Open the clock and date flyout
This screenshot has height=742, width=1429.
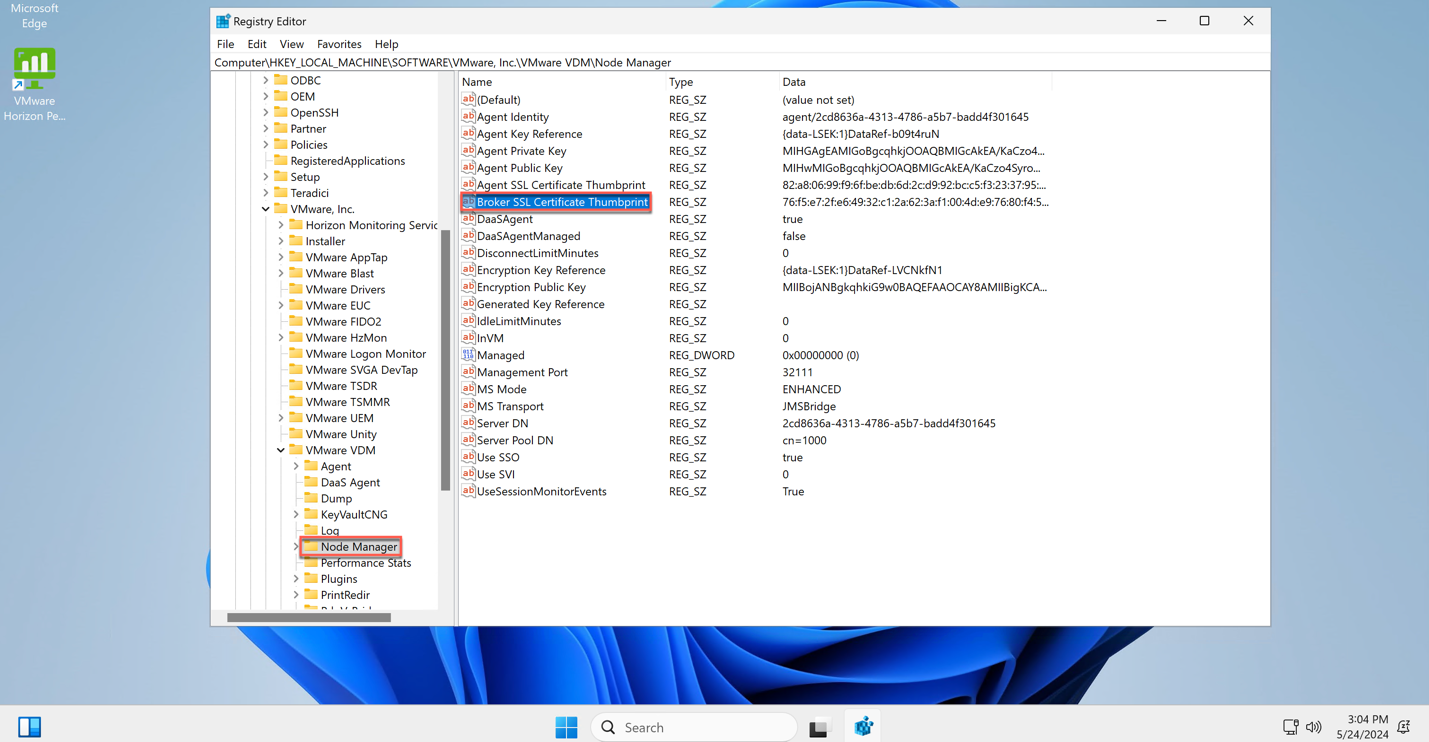coord(1363,727)
